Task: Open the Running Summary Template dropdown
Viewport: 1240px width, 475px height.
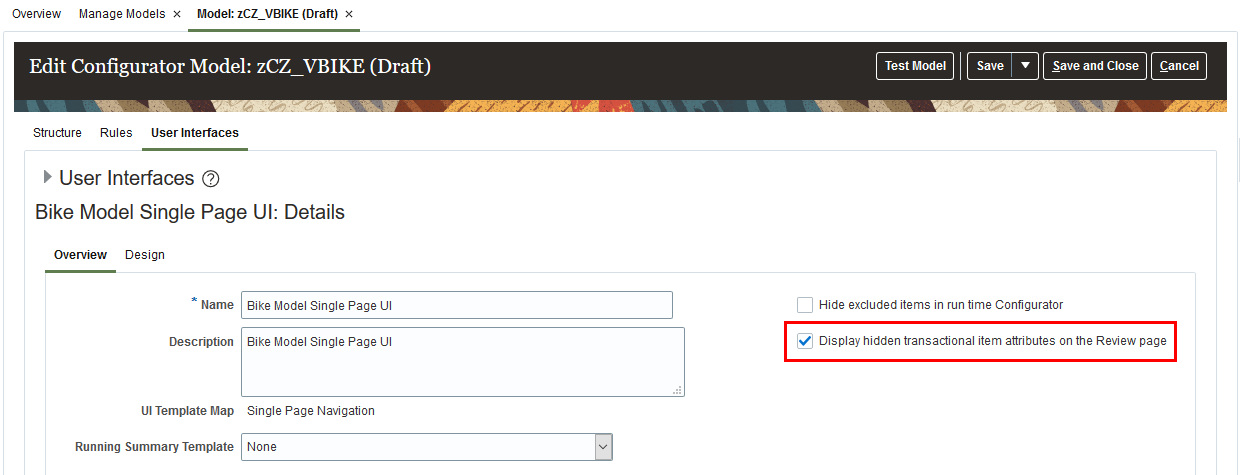Action: click(602, 447)
